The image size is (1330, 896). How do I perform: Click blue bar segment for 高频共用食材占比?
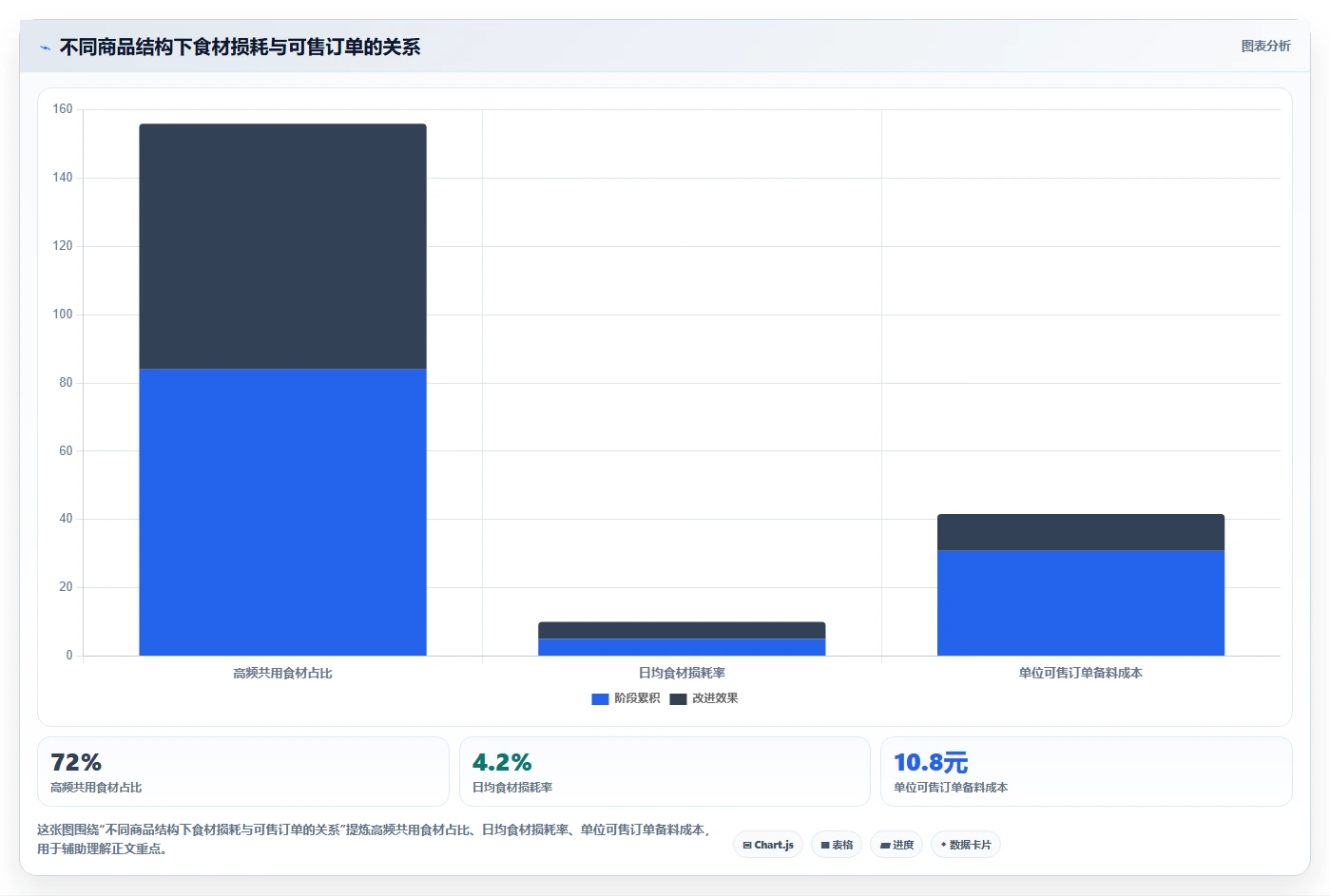(282, 512)
